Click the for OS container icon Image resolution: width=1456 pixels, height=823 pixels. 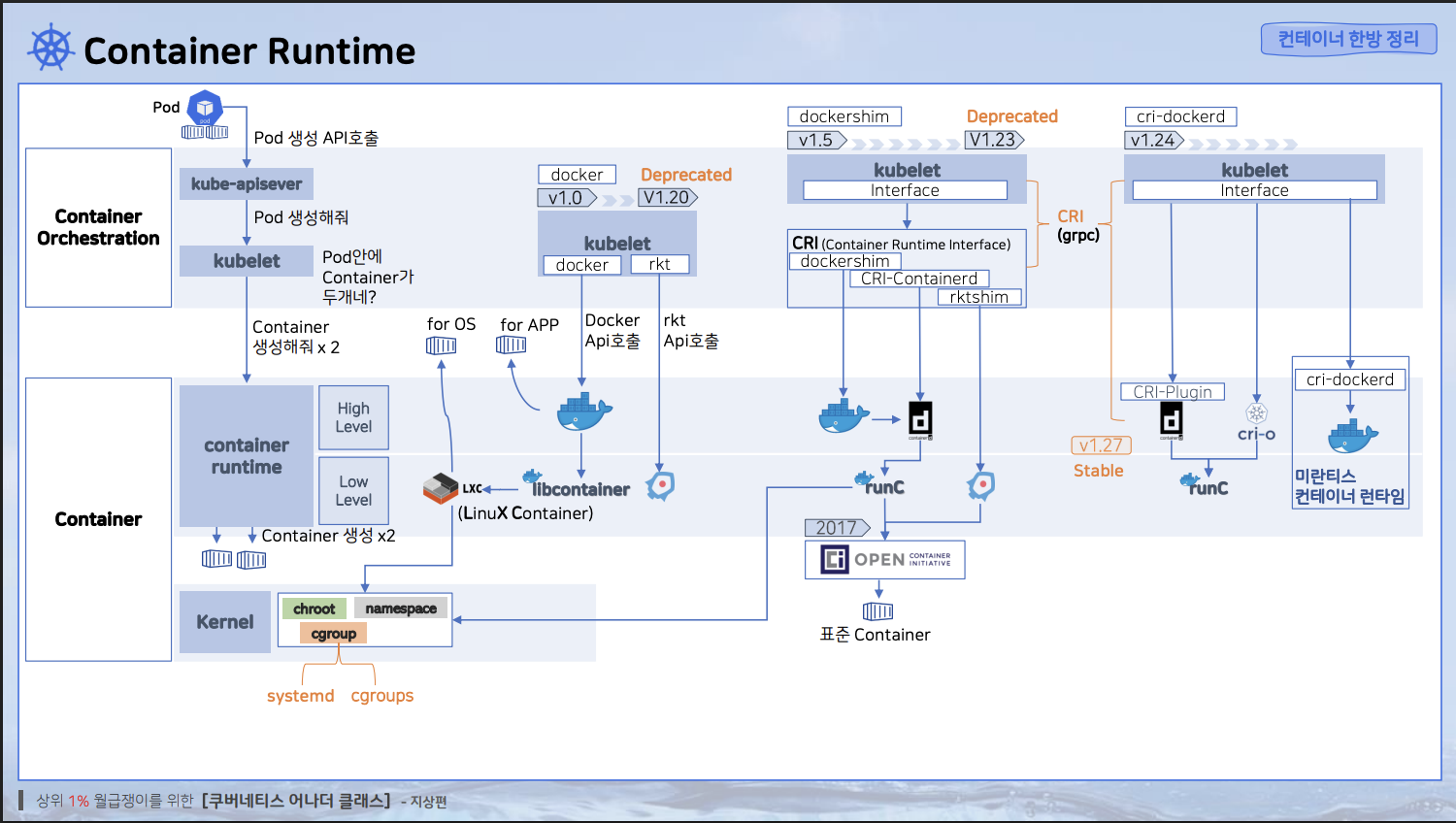click(441, 346)
